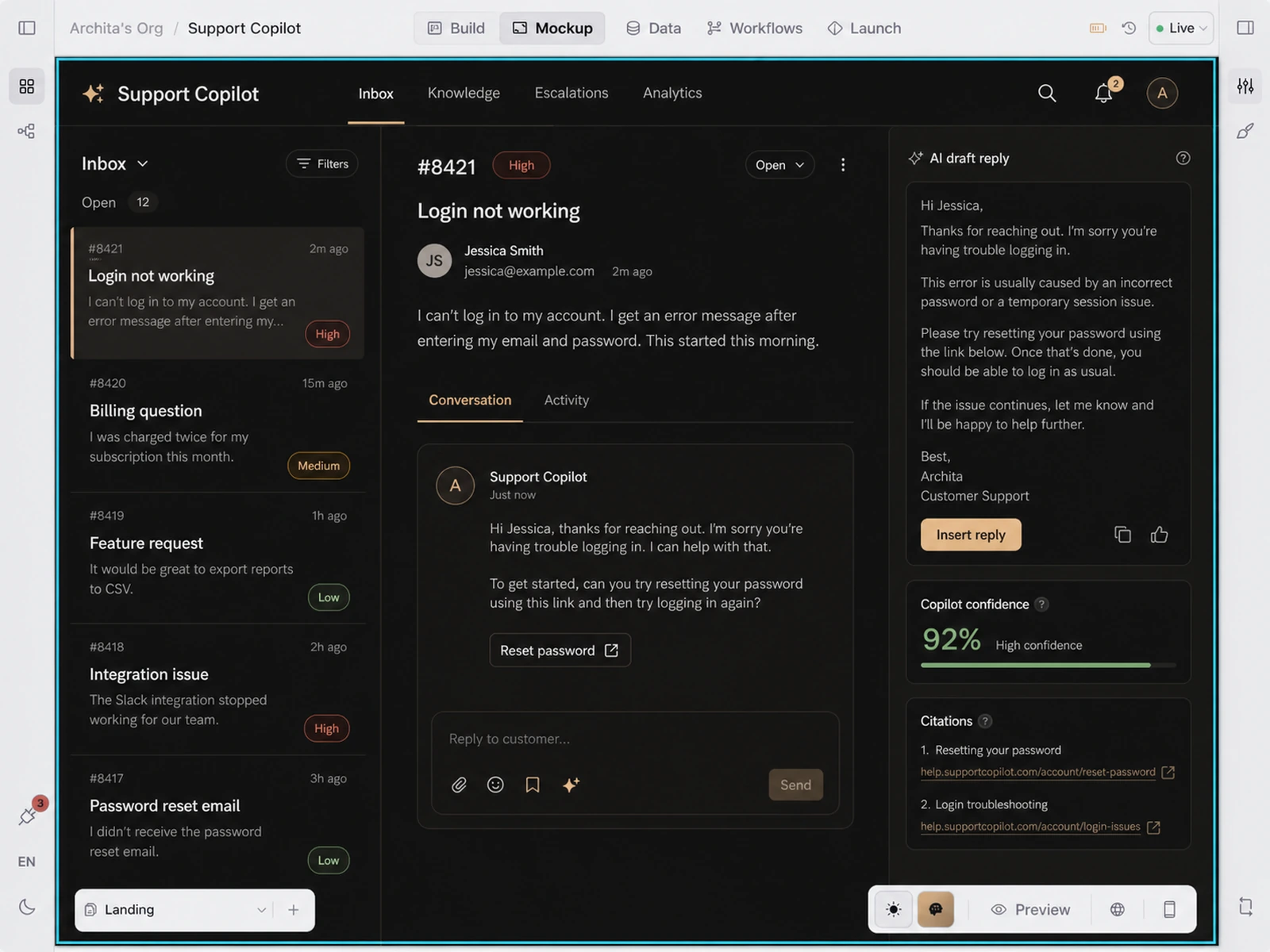Select light theme sun toggle
Viewport: 1270px width, 952px height.
point(894,909)
